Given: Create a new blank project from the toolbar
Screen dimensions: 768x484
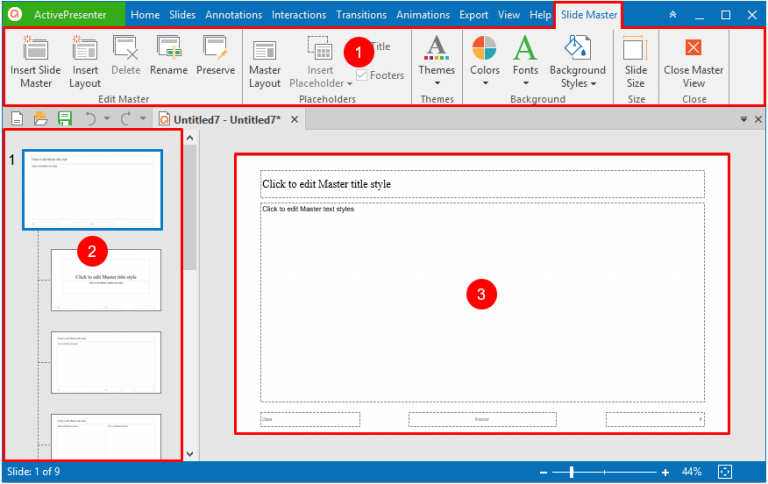Looking at the screenshot, I should click(x=17, y=119).
